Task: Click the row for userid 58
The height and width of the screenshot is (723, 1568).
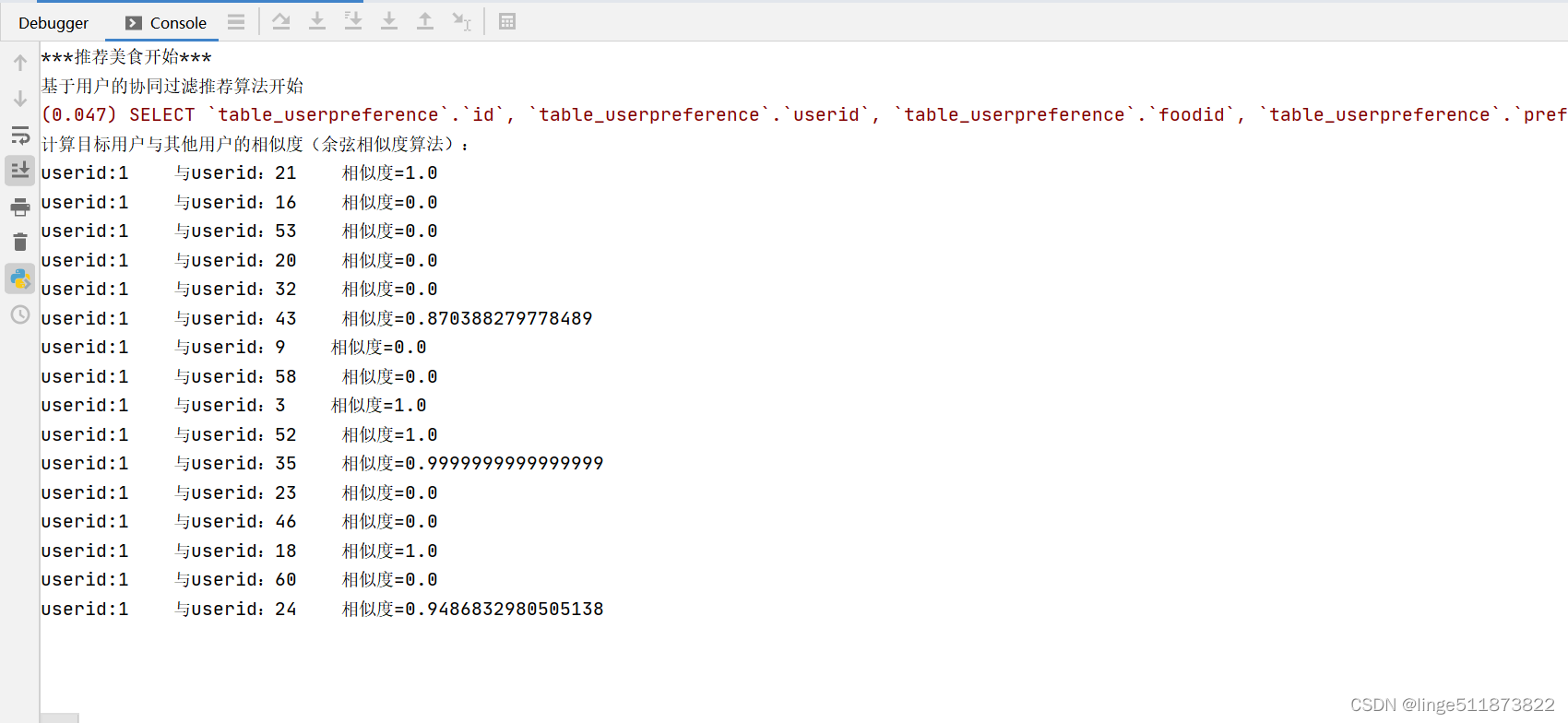Action: (x=239, y=376)
